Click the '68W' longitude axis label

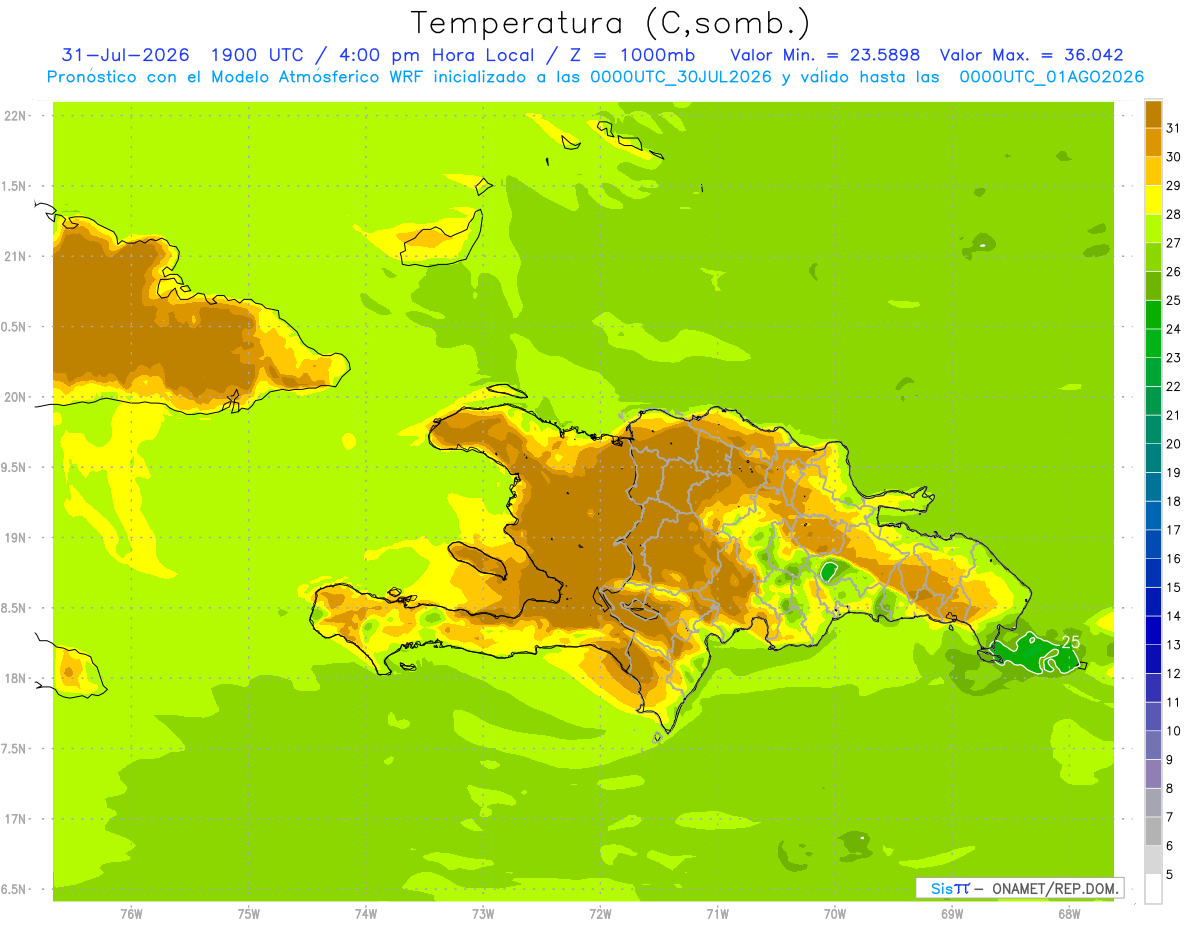tap(1069, 914)
